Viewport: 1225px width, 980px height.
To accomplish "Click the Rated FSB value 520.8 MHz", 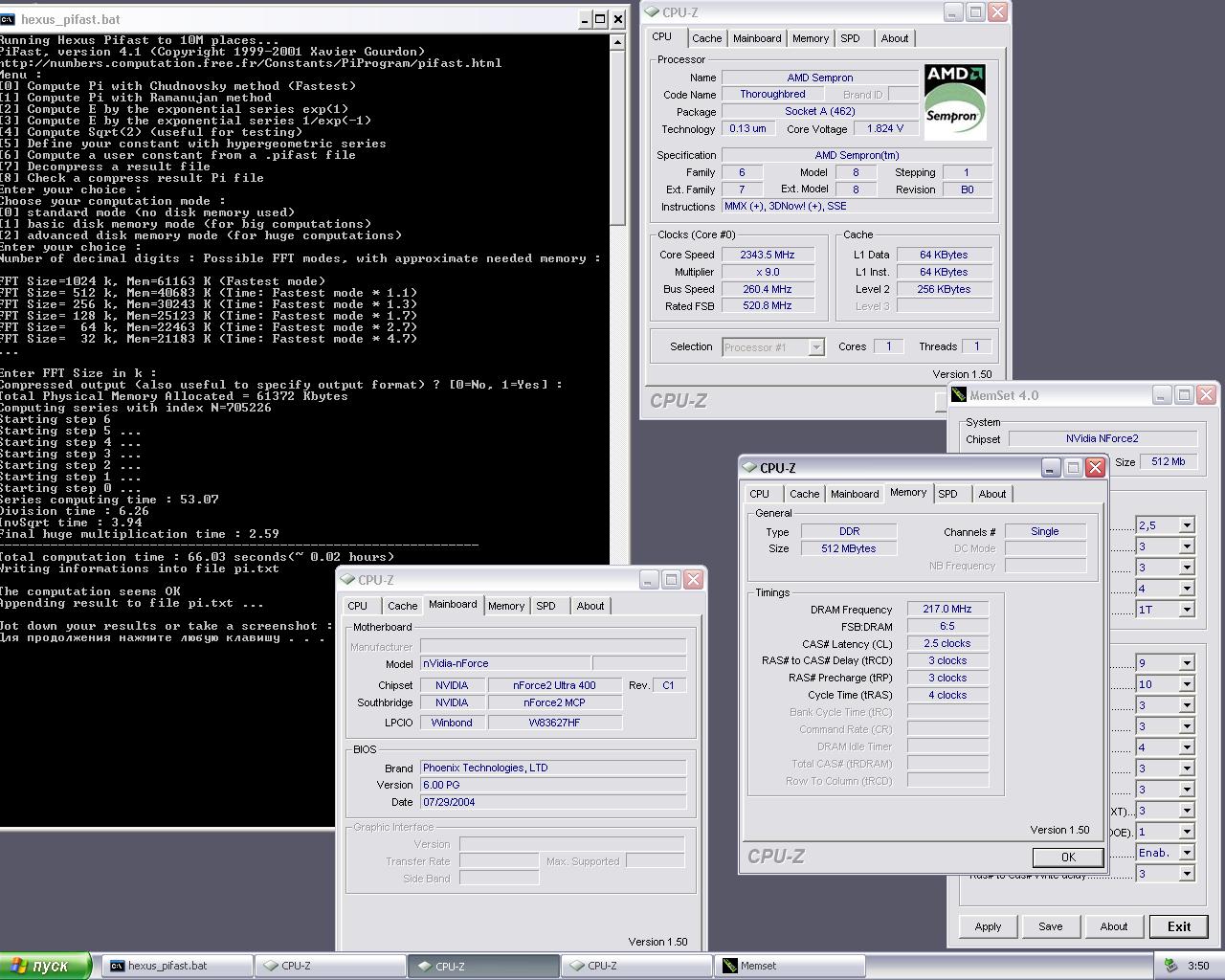I will click(x=768, y=306).
